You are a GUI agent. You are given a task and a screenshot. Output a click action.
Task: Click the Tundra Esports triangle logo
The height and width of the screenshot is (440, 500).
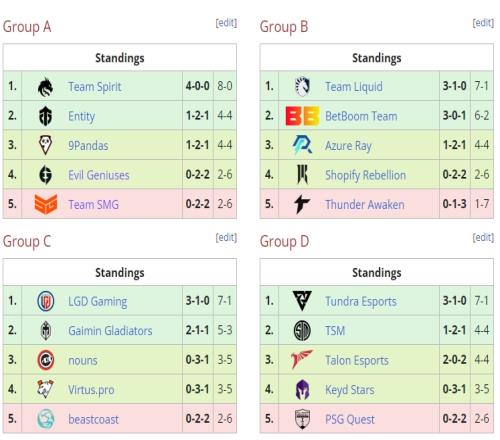click(302, 301)
